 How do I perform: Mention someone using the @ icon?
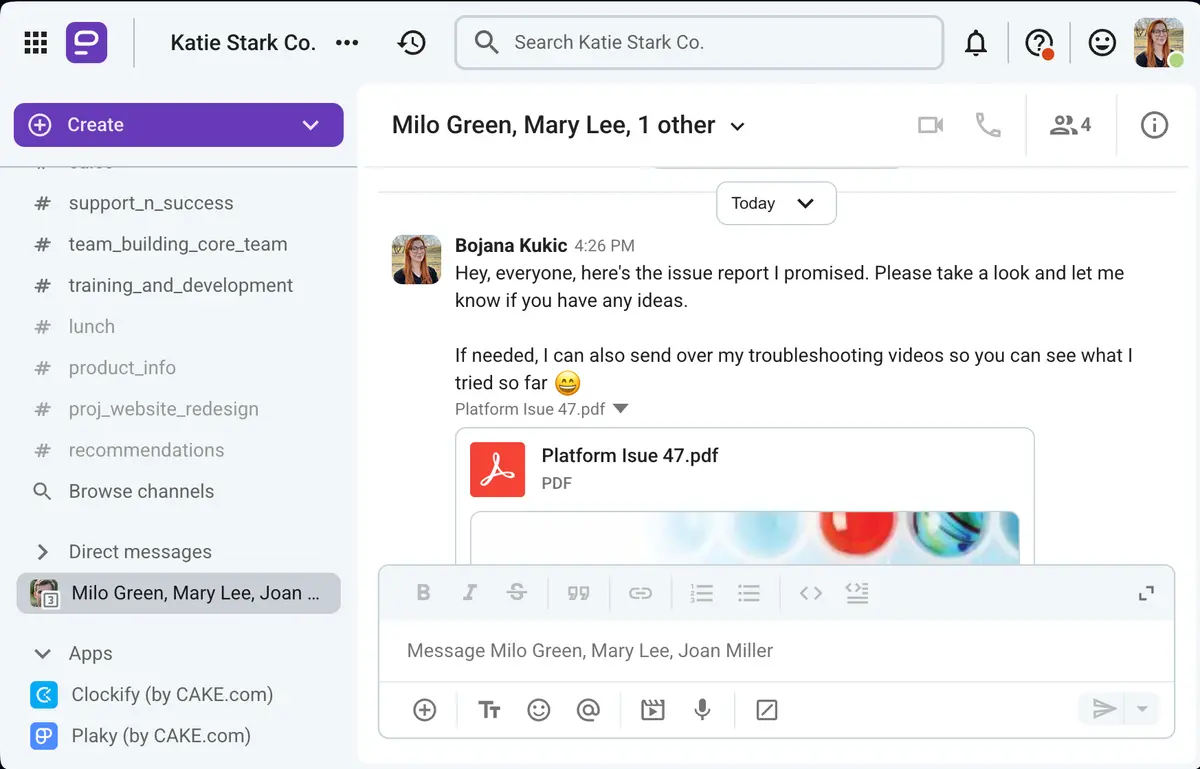click(589, 710)
